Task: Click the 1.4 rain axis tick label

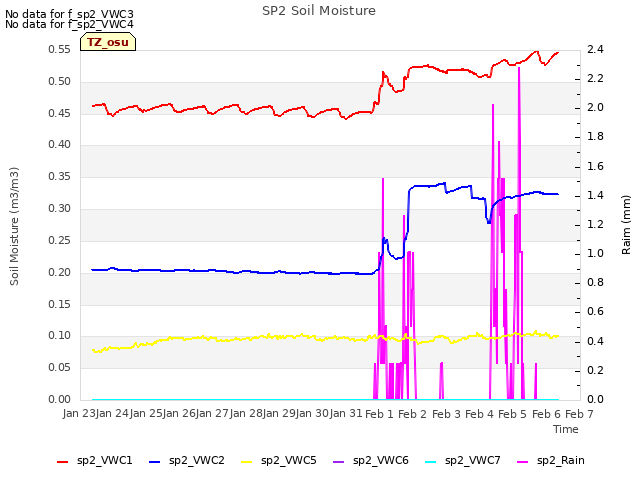Action: 595,196
